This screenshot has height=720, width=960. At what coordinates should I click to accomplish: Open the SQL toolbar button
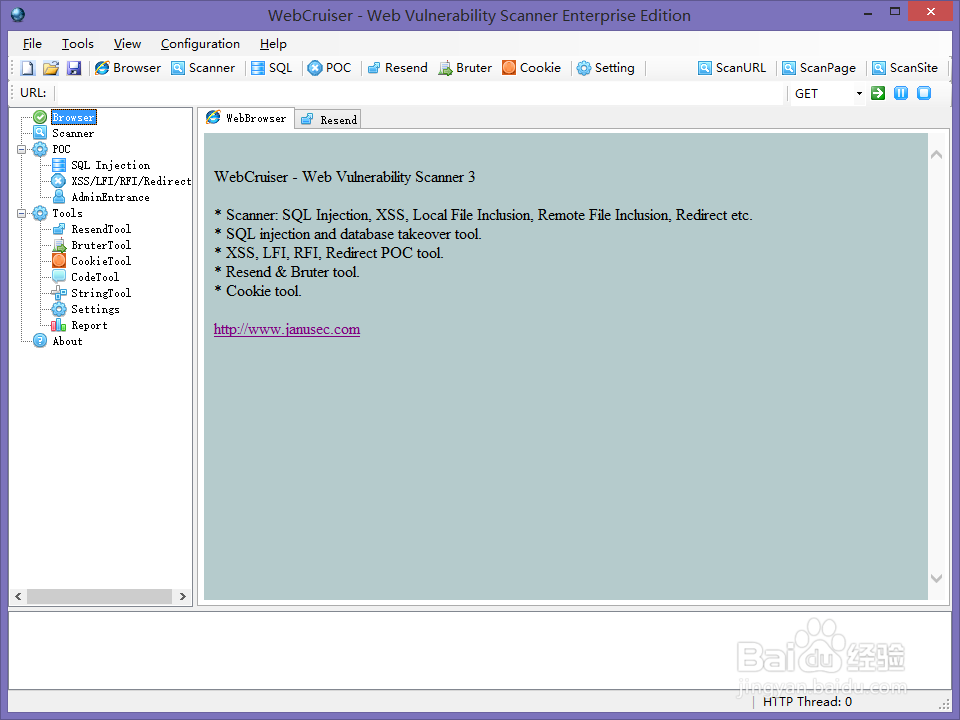point(272,68)
